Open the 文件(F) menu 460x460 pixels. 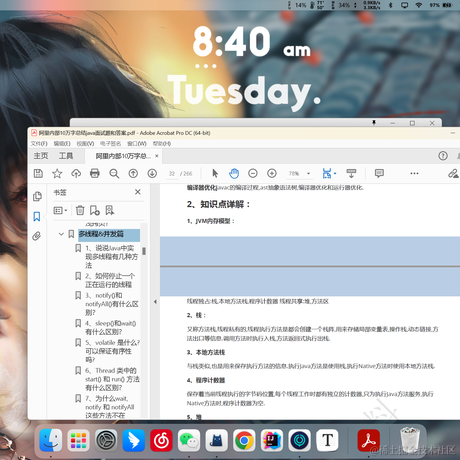click(39, 144)
